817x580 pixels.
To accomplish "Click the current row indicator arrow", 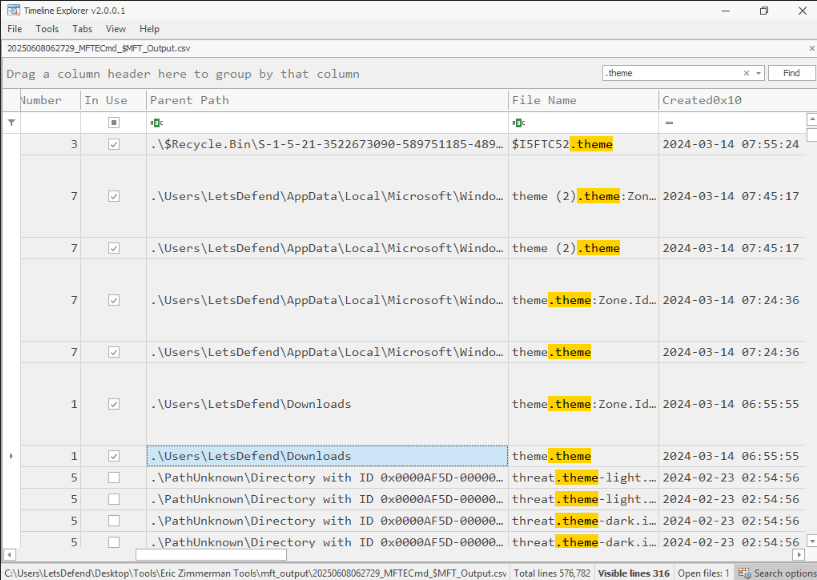I will 11,456.
